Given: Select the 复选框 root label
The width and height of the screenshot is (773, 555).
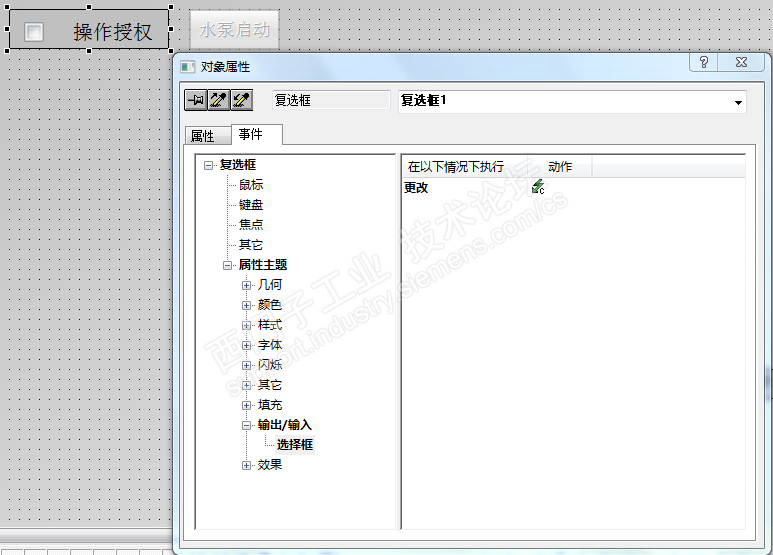Looking at the screenshot, I should (x=238, y=165).
